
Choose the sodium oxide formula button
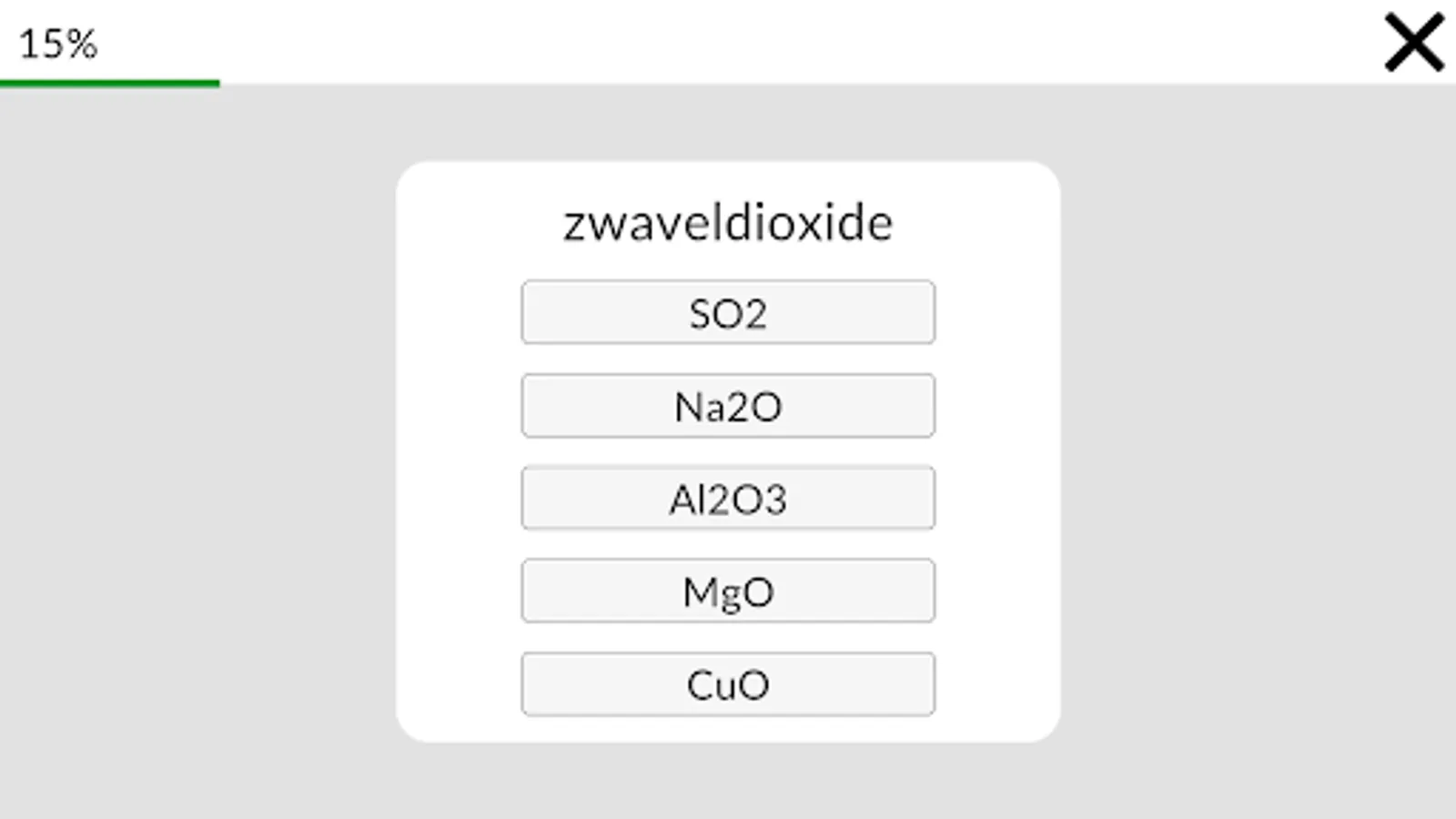point(727,406)
